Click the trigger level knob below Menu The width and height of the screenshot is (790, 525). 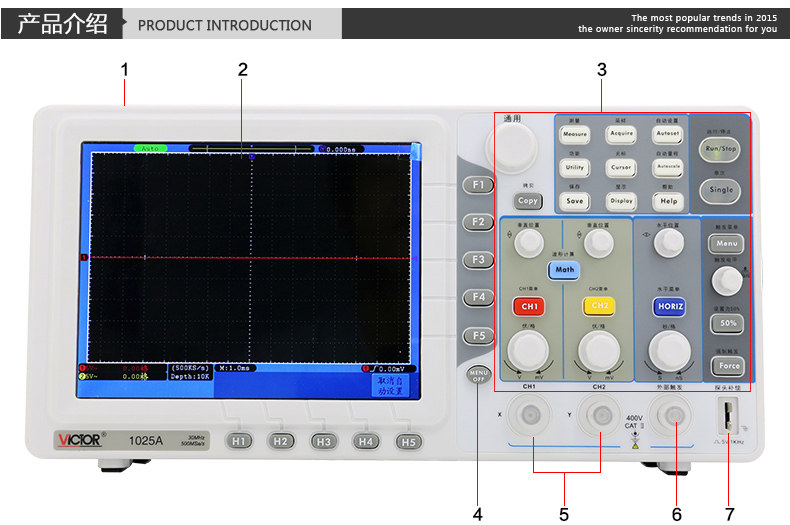pyautogui.click(x=727, y=281)
